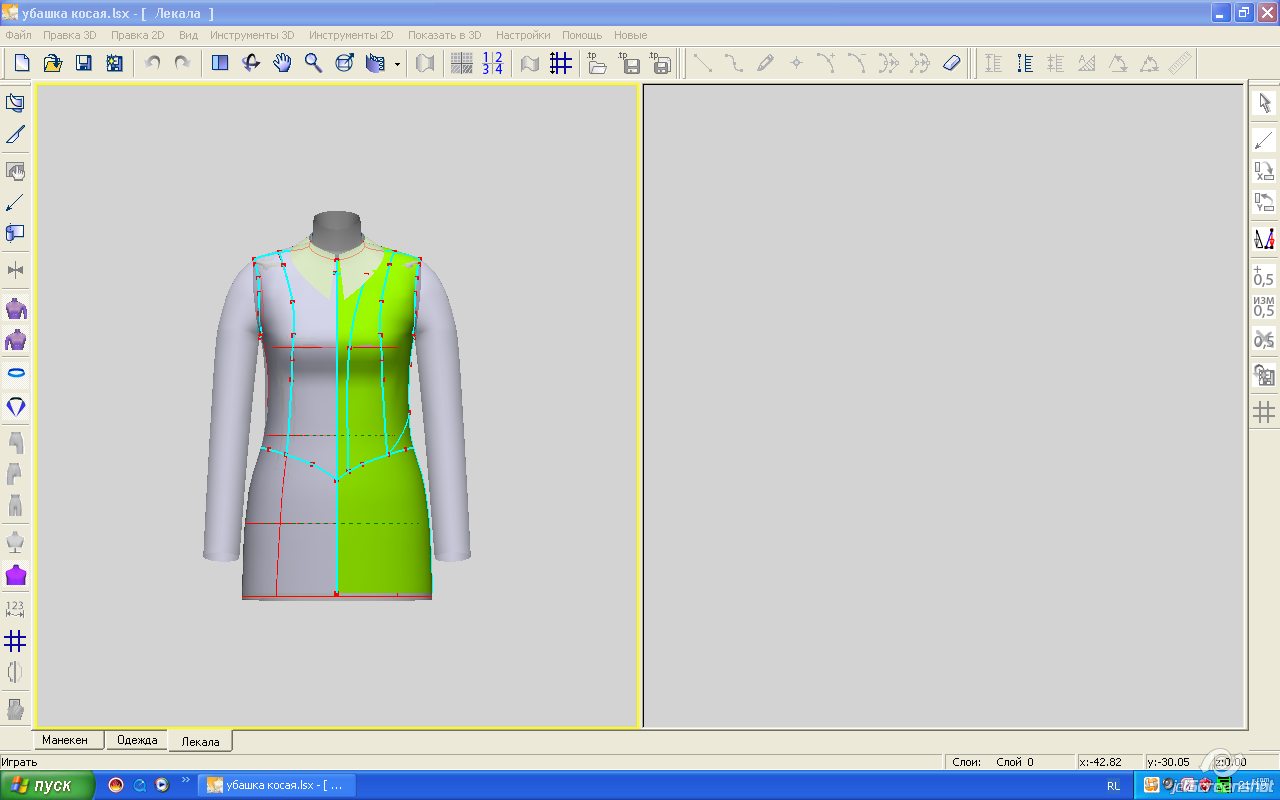Image resolution: width=1280 pixels, height=800 pixels.
Task: Select the Hand pan tool
Action: (x=283, y=63)
